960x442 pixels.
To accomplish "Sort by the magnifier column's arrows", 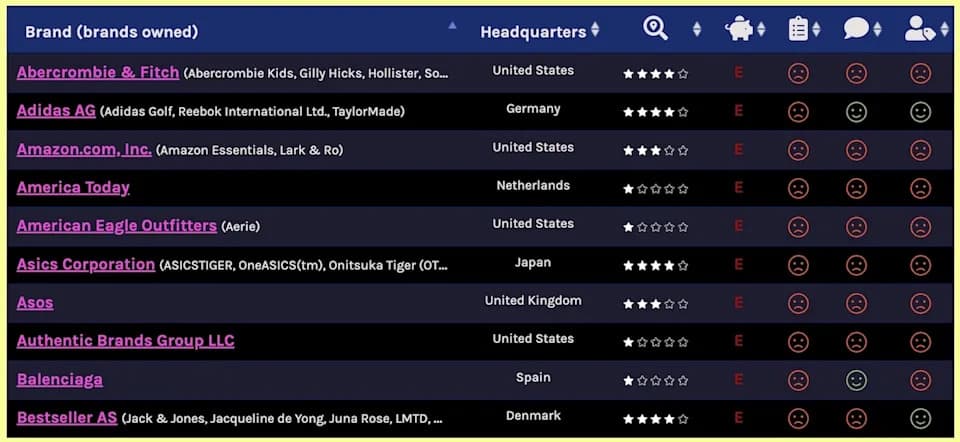I will [697, 29].
